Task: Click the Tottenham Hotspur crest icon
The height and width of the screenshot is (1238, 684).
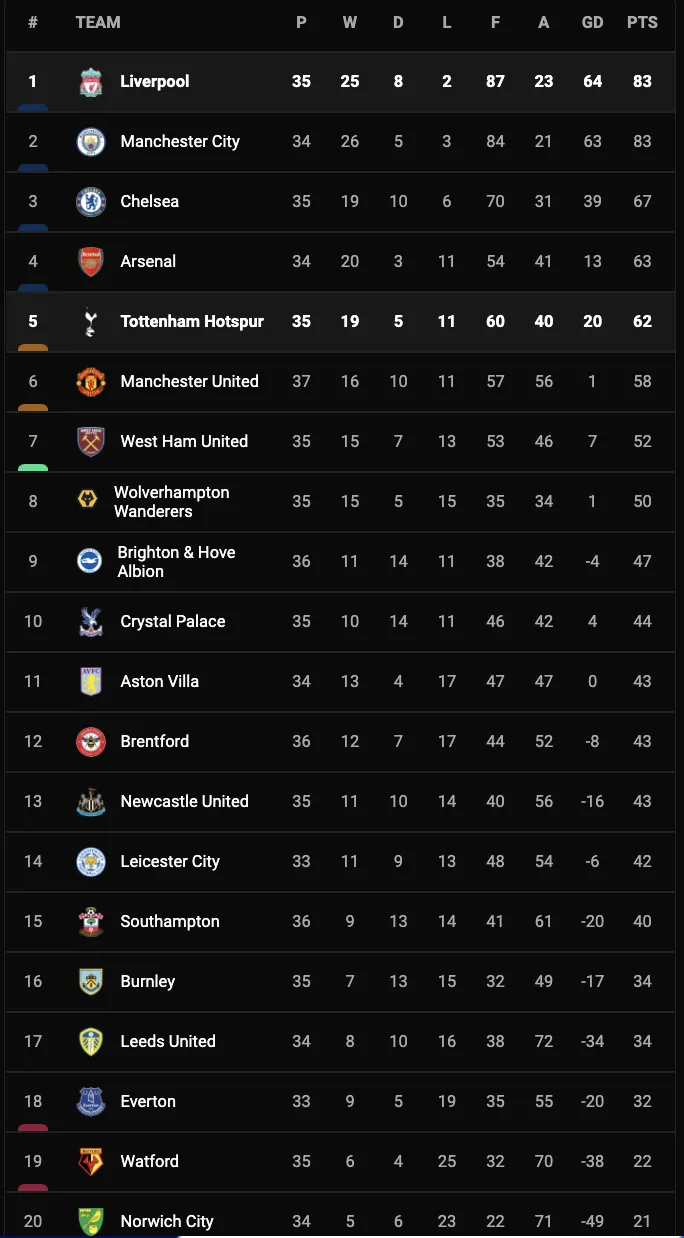Action: coord(91,322)
